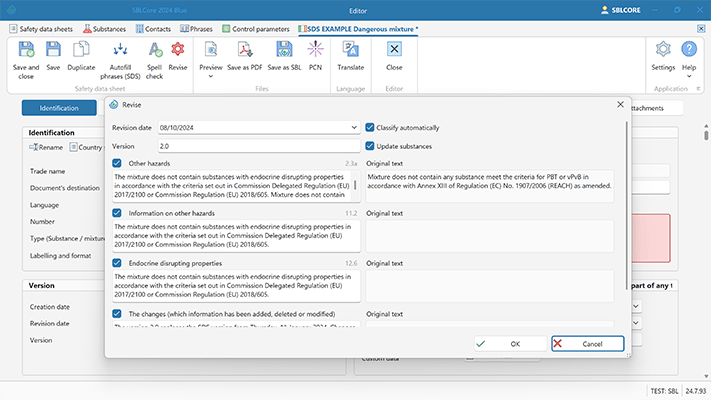711x400 pixels.
Task: Click Information on other hazards text box
Action: [236, 236]
